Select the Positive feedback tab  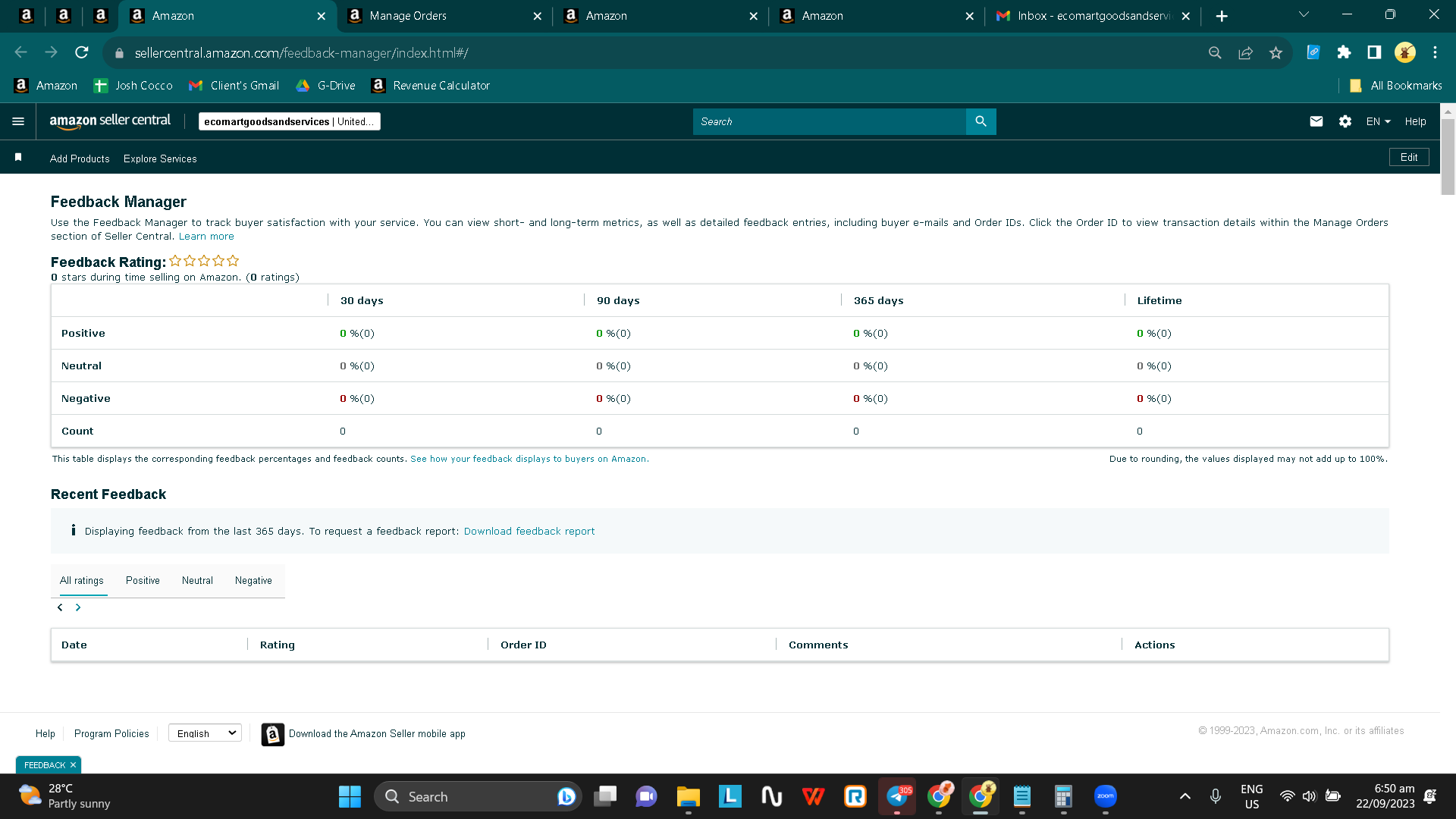pyautogui.click(x=143, y=581)
